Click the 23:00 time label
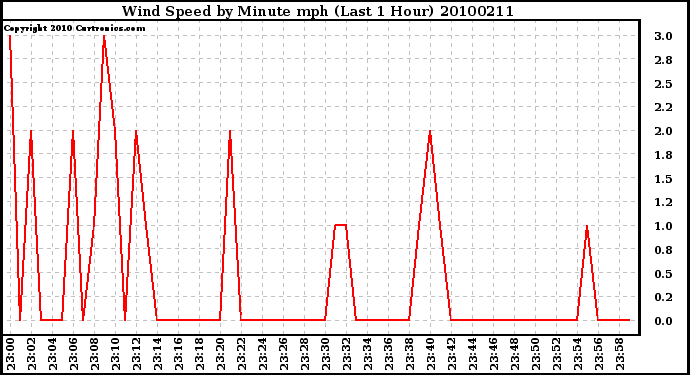 [11, 354]
